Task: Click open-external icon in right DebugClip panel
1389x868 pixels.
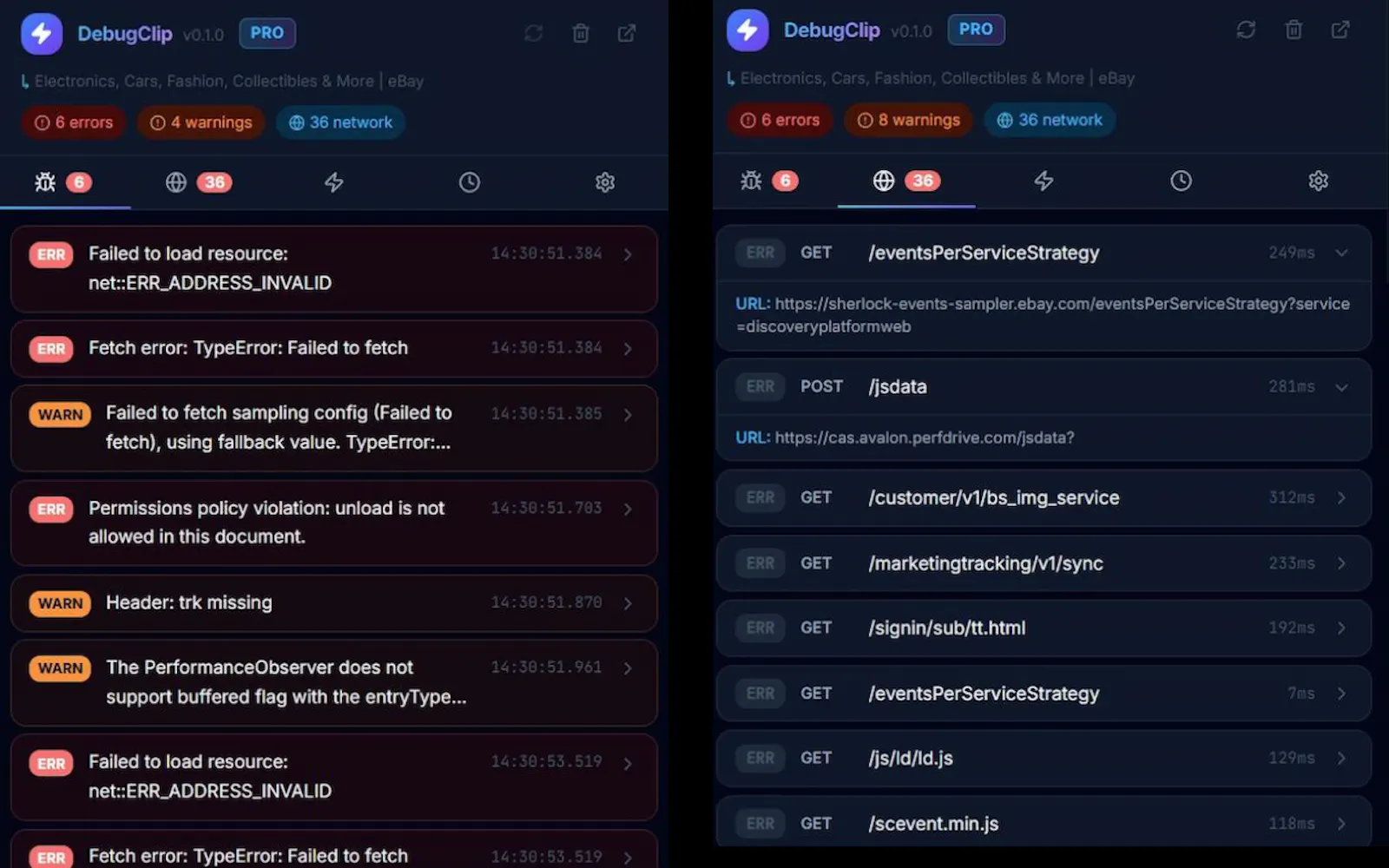Action: [x=1340, y=30]
